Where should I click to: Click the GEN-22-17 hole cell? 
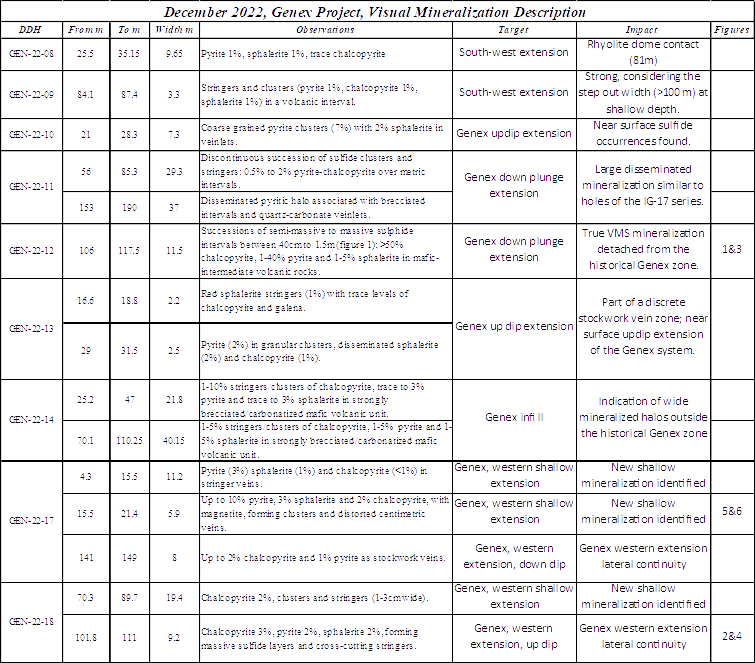[x=32, y=520]
